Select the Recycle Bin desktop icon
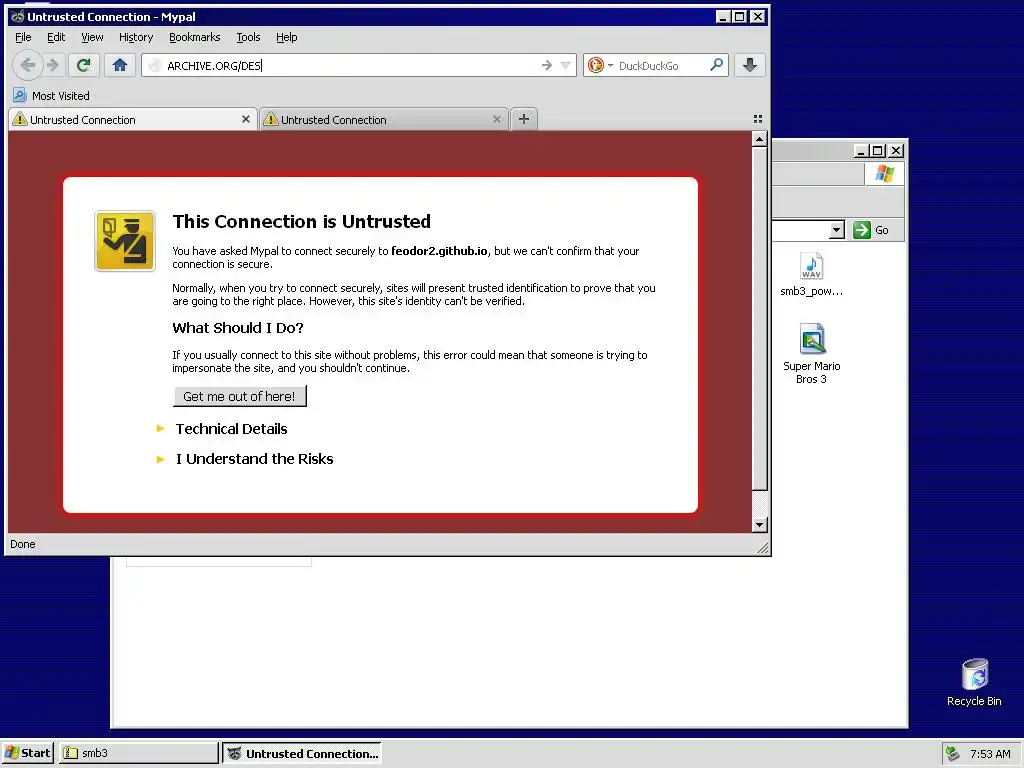 (974, 682)
